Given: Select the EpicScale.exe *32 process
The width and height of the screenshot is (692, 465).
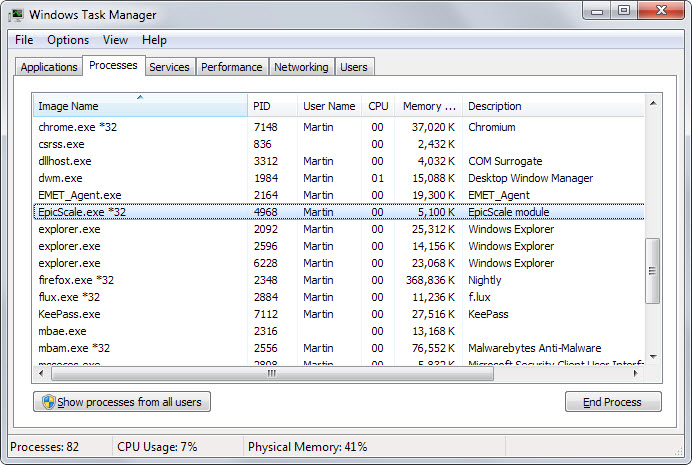Looking at the screenshot, I should (339, 212).
